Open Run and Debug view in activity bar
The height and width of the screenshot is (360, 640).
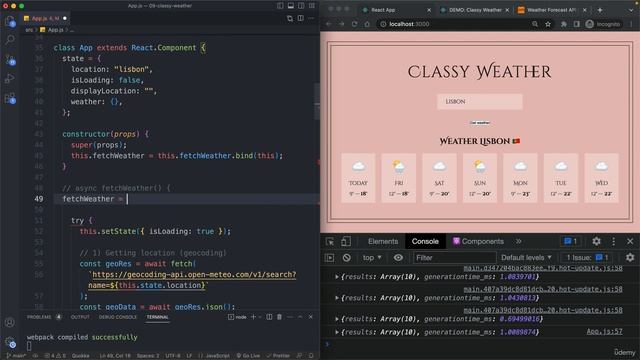[10, 78]
